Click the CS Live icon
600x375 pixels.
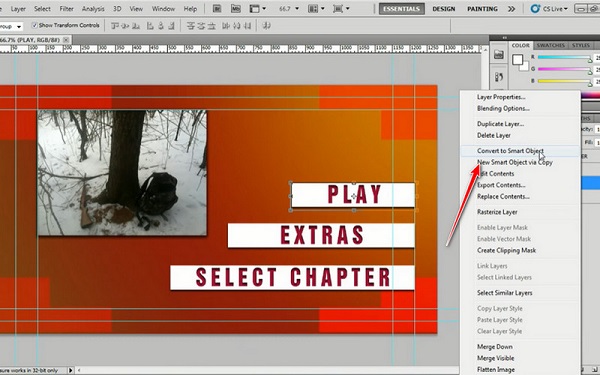point(535,8)
